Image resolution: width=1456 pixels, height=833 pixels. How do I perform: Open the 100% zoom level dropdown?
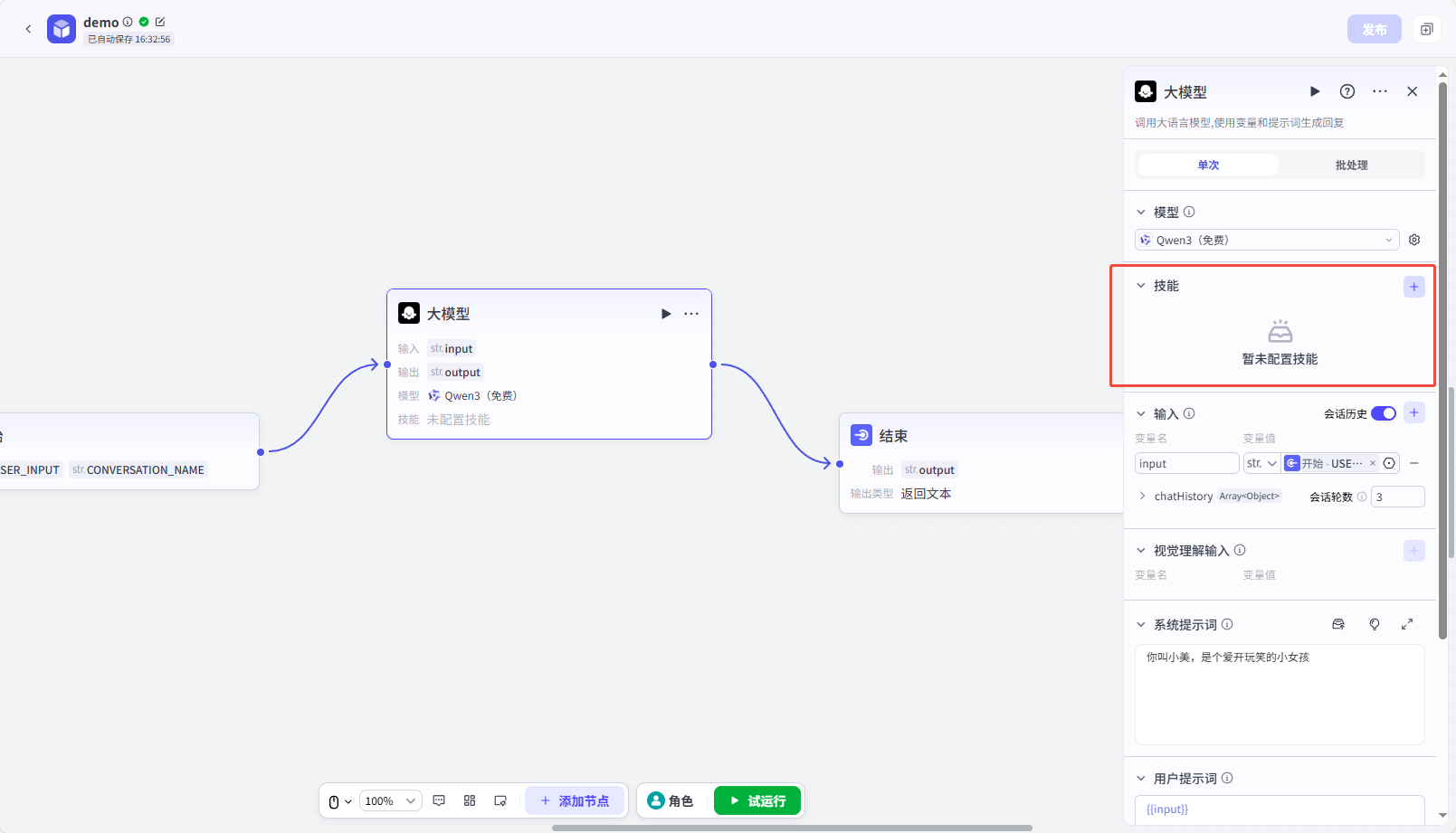pos(391,800)
